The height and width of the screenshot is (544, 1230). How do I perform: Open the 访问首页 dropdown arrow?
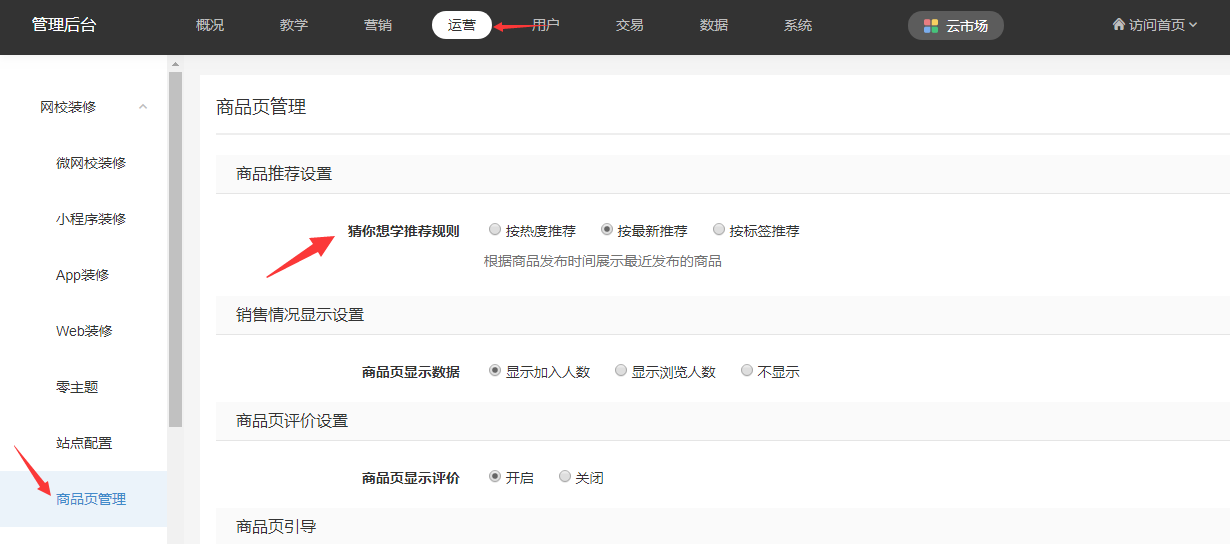(x=1193, y=26)
